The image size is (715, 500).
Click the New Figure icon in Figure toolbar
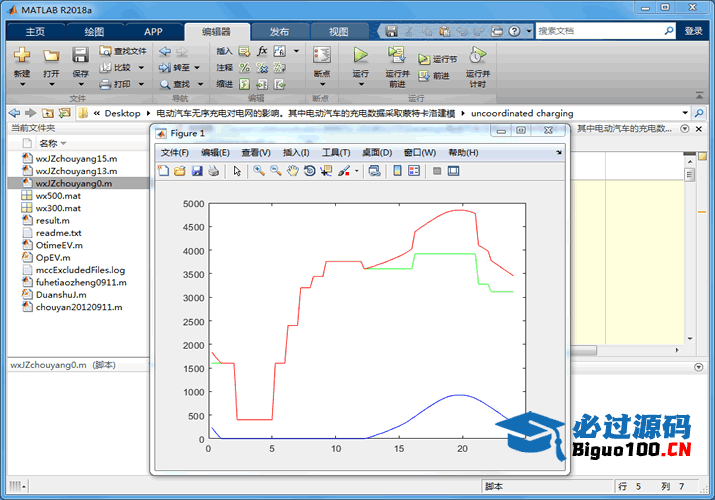pos(163,171)
